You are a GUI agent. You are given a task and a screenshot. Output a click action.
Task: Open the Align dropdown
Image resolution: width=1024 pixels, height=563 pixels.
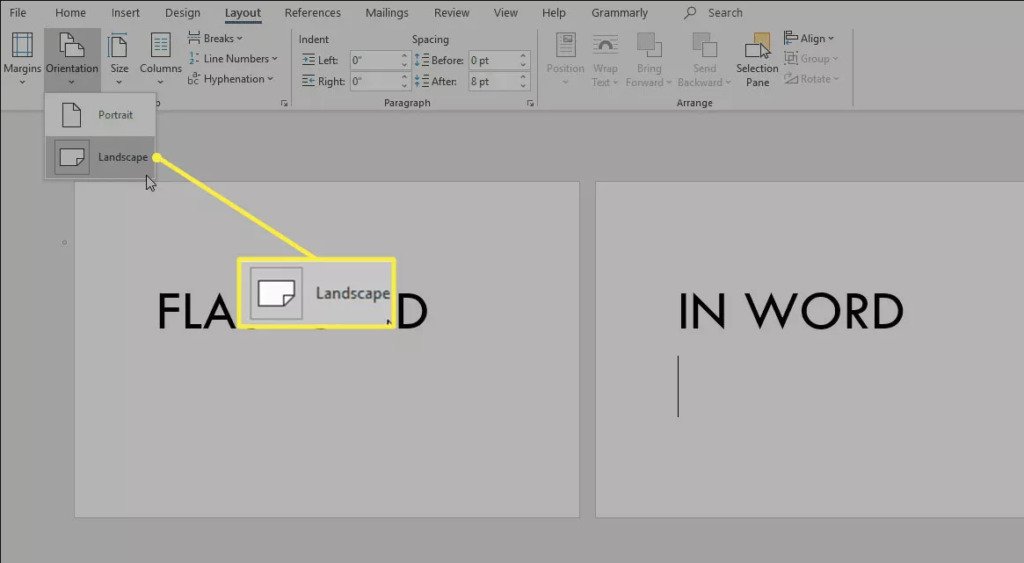point(808,39)
